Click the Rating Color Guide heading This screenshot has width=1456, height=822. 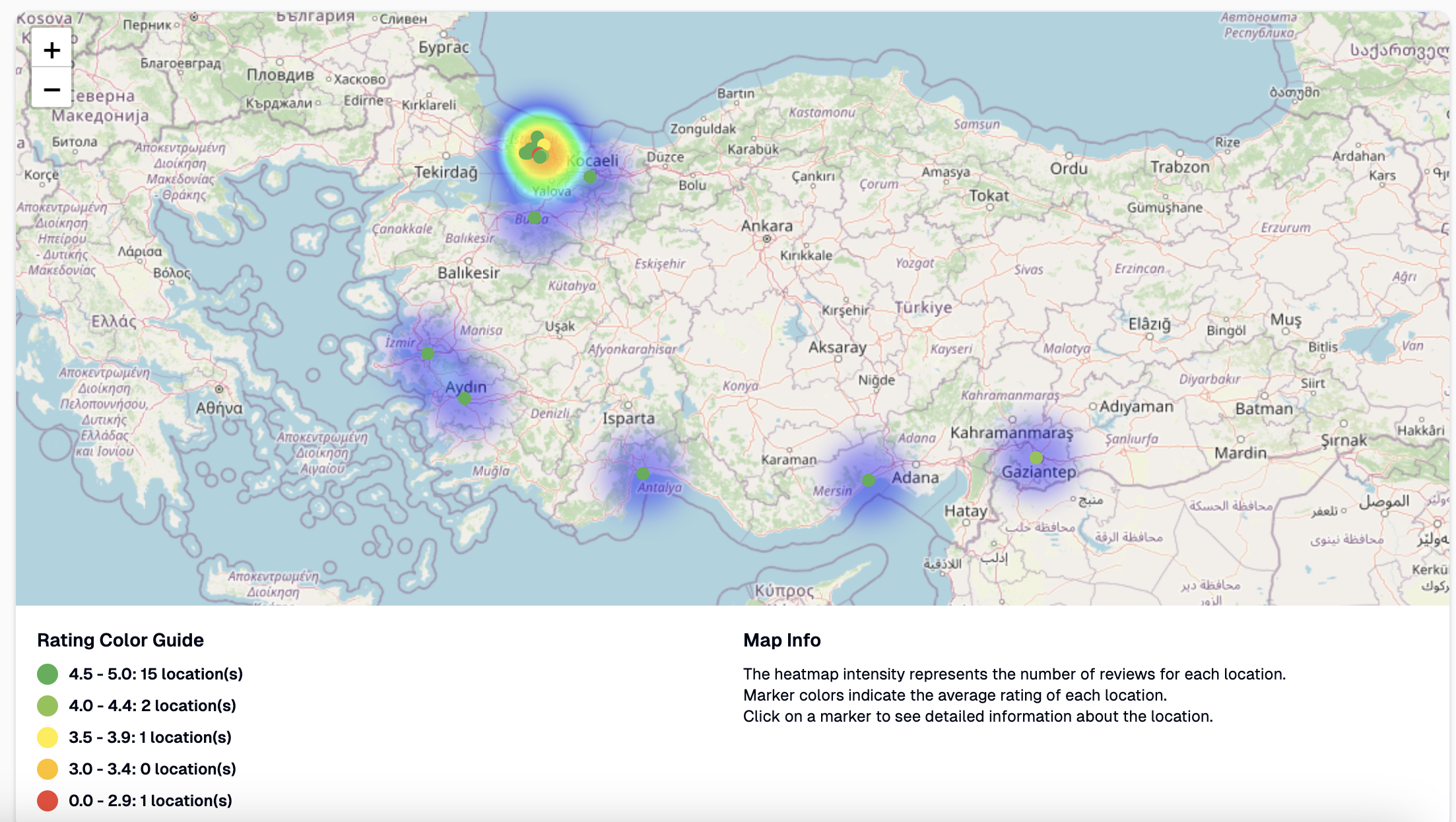tap(120, 640)
